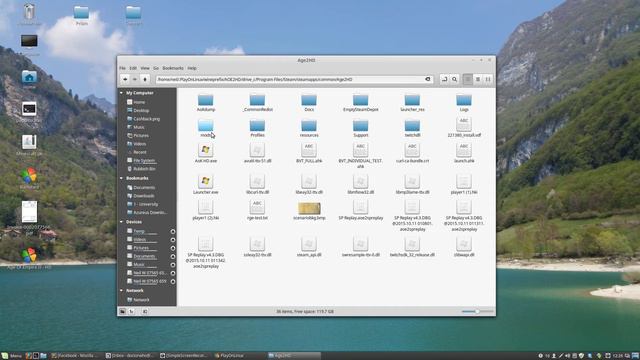640x360 pixels.
Task: Collapse the Network sidebar section
Action: point(121,291)
